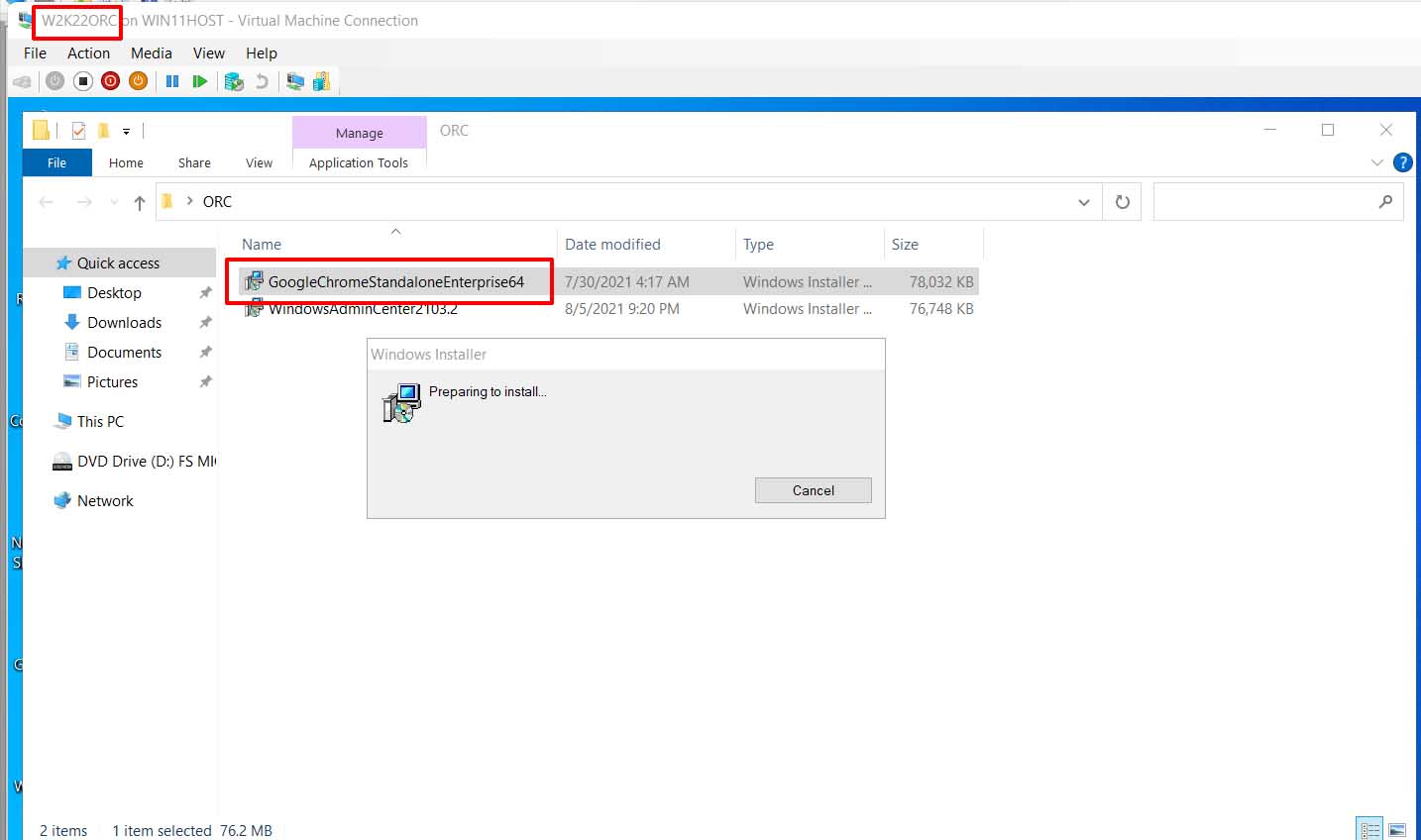
Task: Click the grey Start VM power icon
Action: 55,81
